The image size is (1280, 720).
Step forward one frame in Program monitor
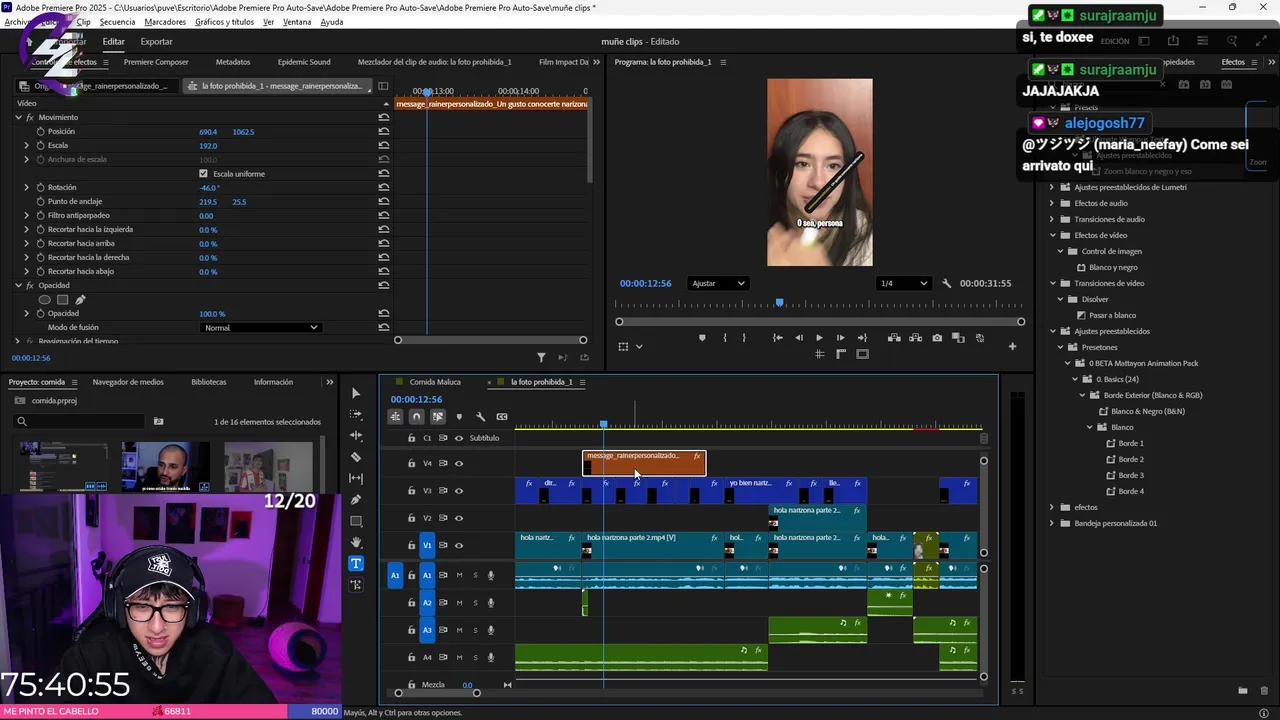coord(840,338)
